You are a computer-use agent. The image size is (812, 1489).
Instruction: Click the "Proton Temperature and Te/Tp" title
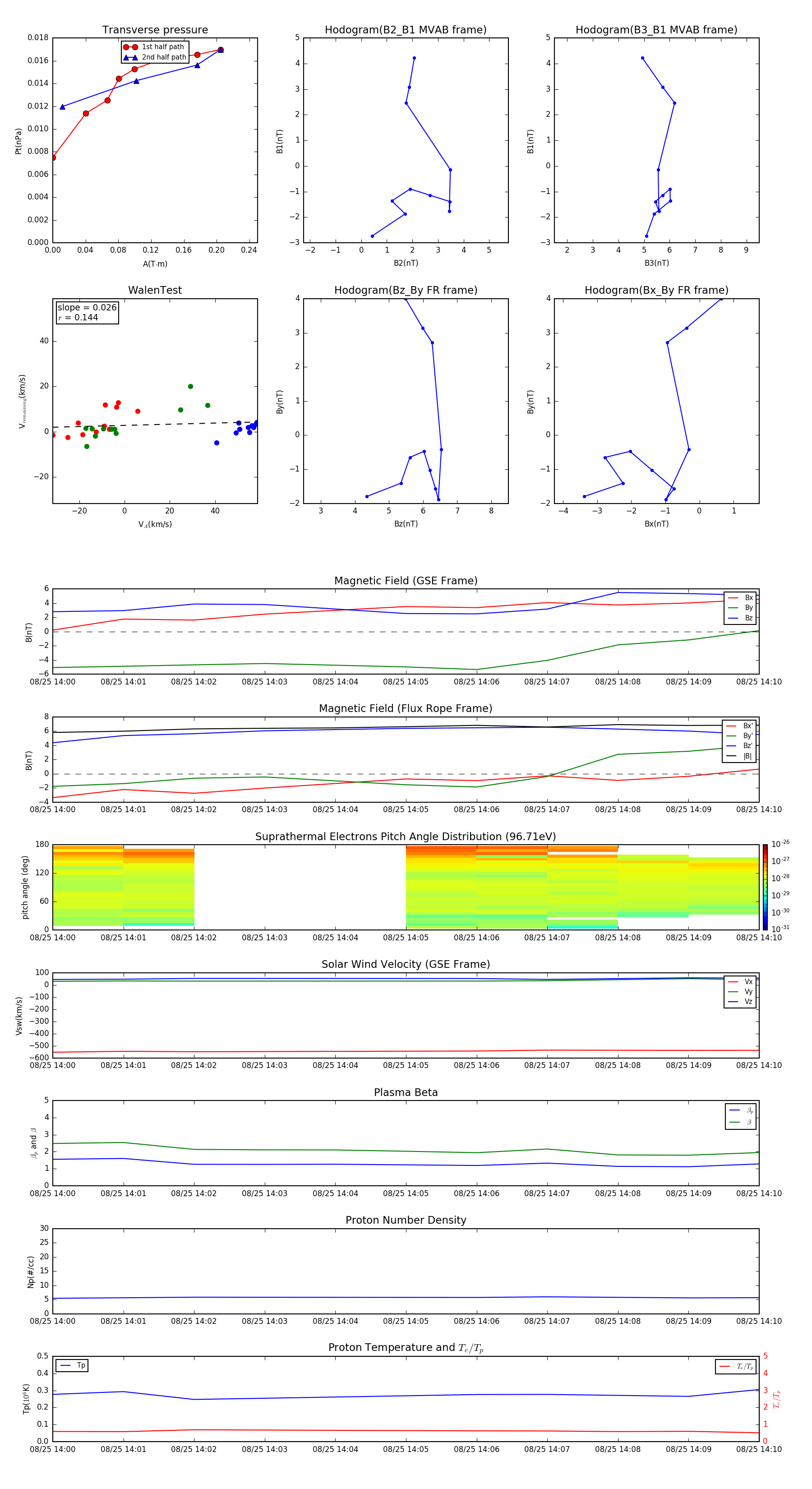(x=406, y=1348)
